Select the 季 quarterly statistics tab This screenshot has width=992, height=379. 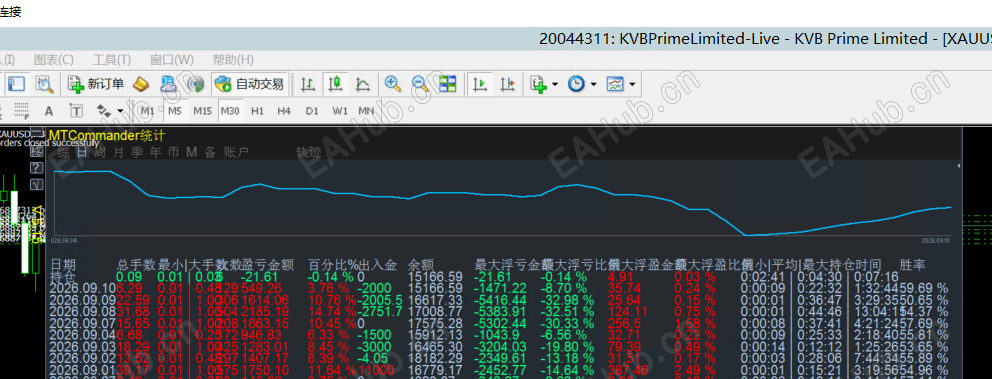tap(137, 152)
